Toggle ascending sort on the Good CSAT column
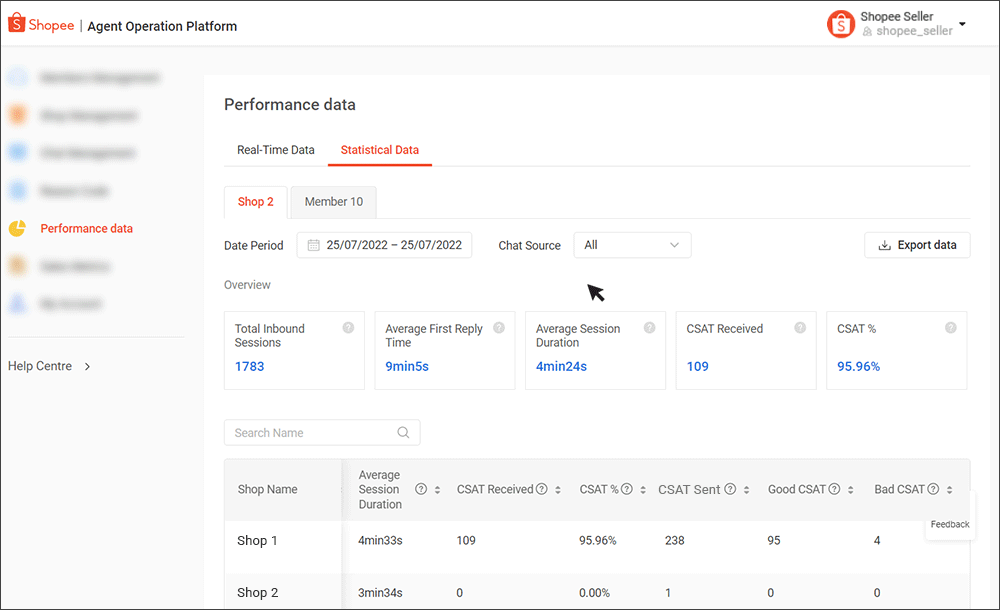The height and width of the screenshot is (610, 1000). 850,489
